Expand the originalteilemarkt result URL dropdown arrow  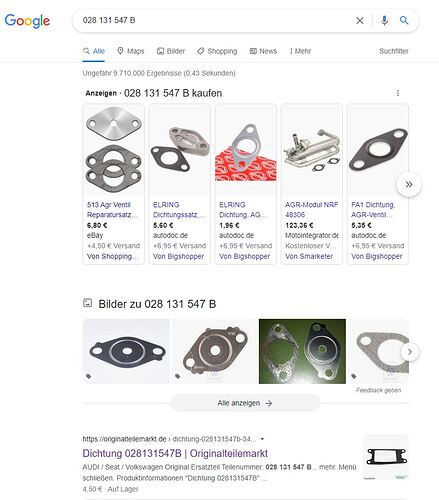[x=262, y=439]
